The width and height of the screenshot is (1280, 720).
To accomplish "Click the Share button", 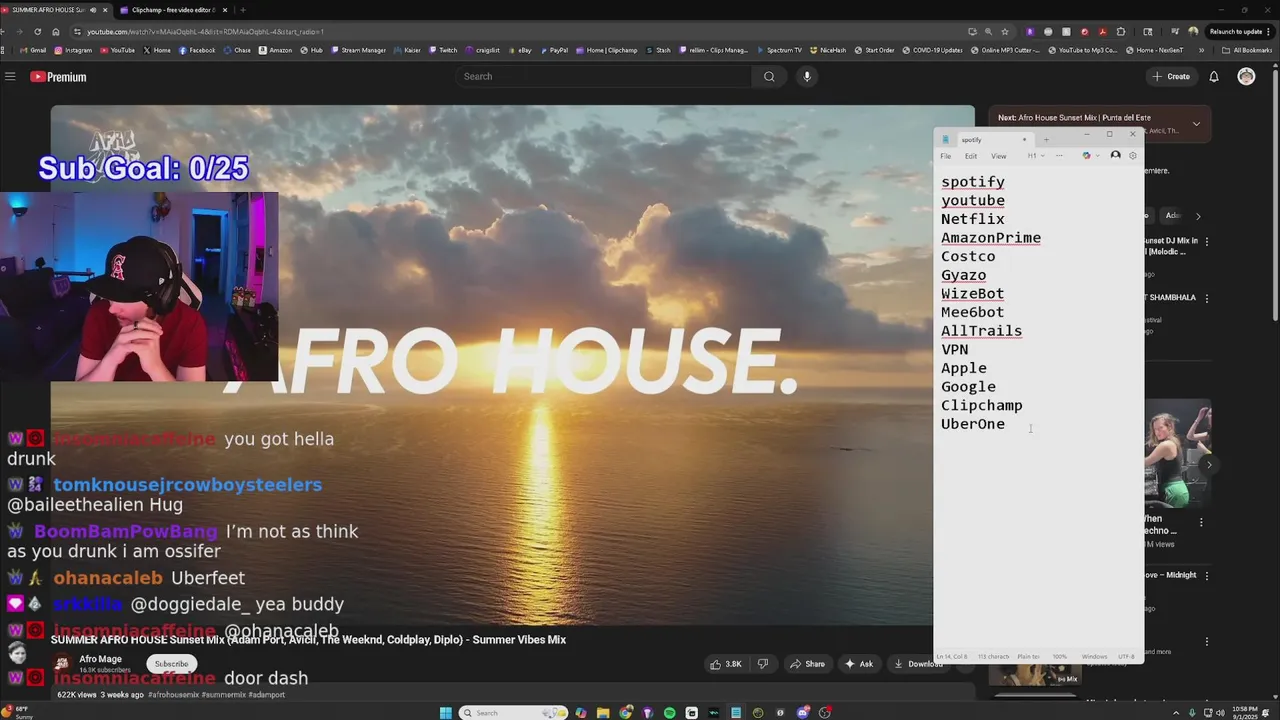I will pos(807,664).
